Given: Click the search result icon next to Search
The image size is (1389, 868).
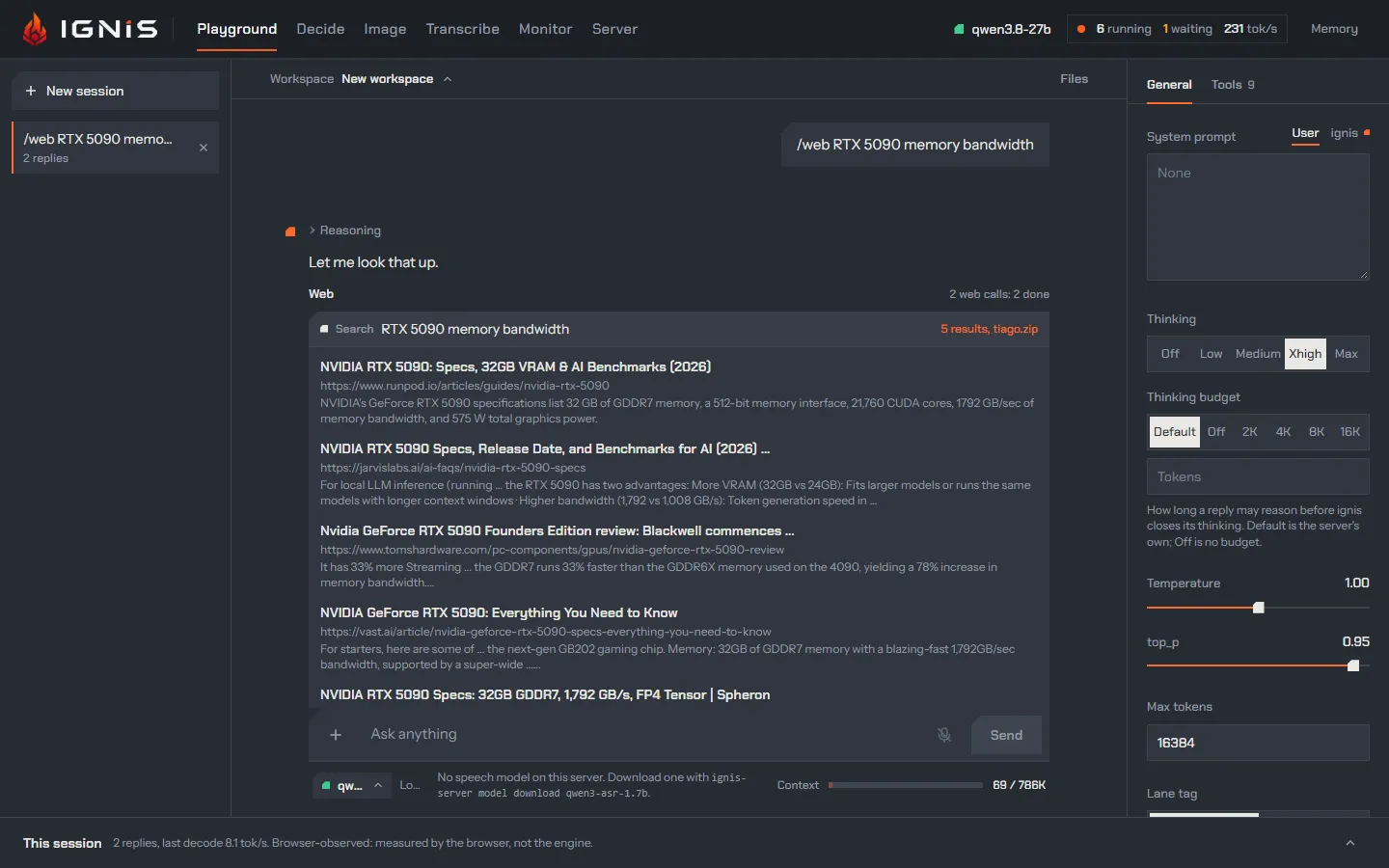Looking at the screenshot, I should [324, 329].
